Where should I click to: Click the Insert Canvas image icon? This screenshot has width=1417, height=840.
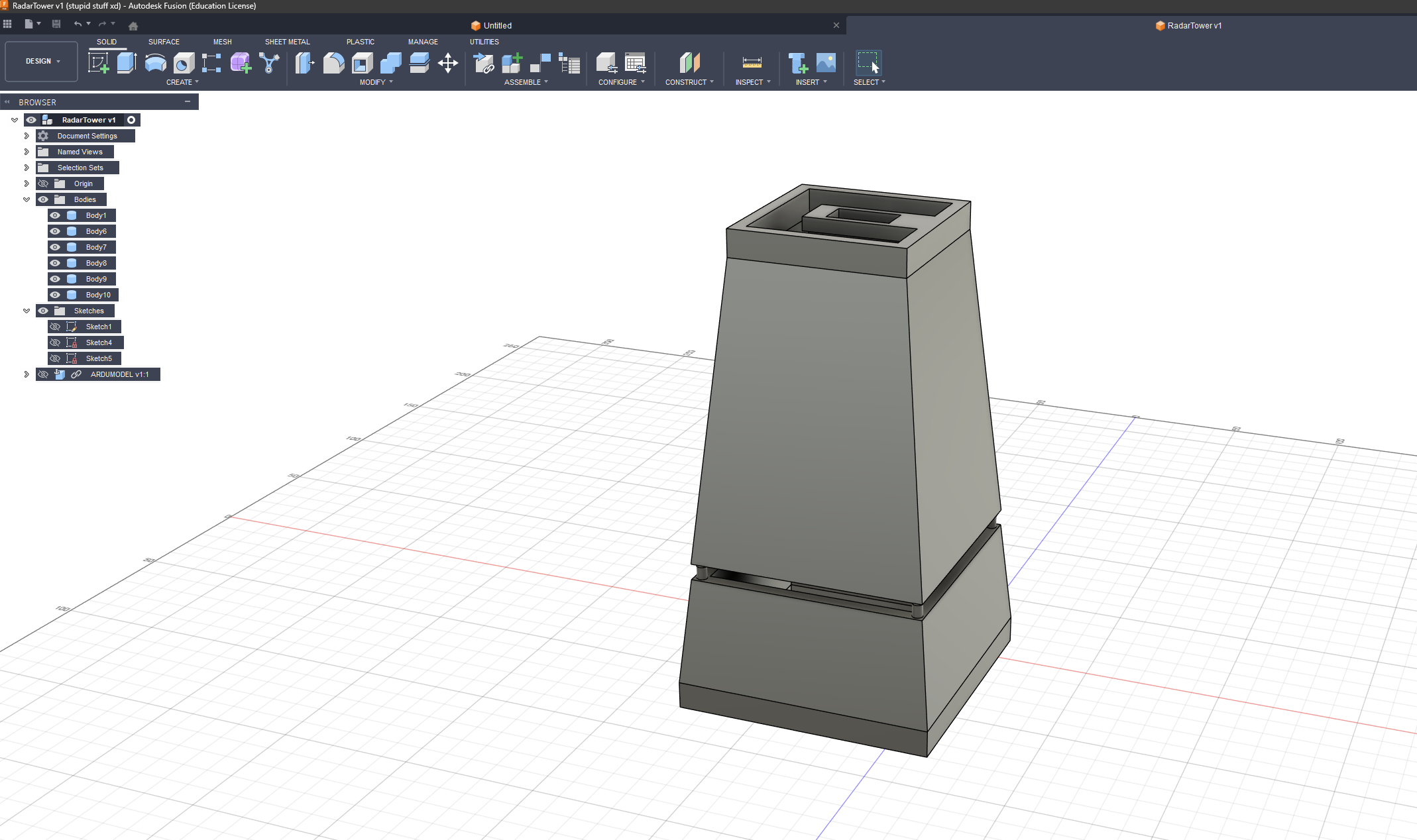[826, 64]
